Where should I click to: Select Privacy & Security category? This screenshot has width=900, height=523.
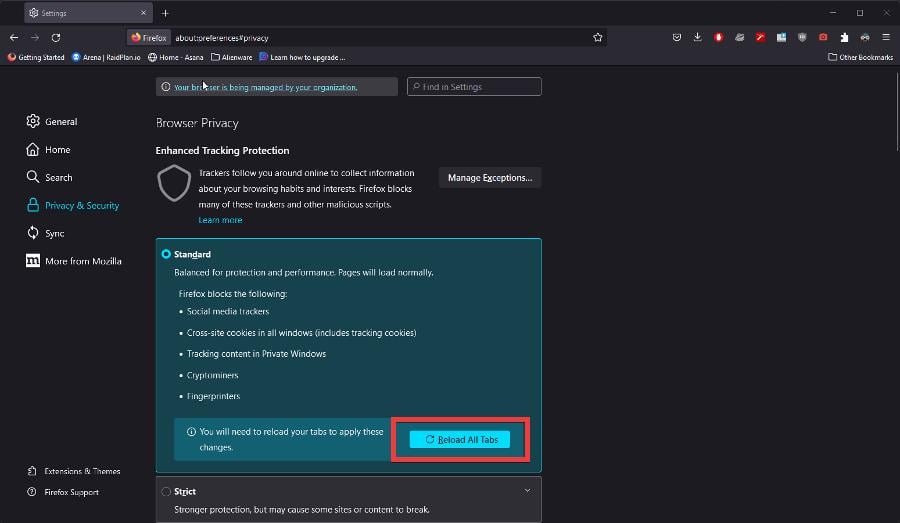73,205
